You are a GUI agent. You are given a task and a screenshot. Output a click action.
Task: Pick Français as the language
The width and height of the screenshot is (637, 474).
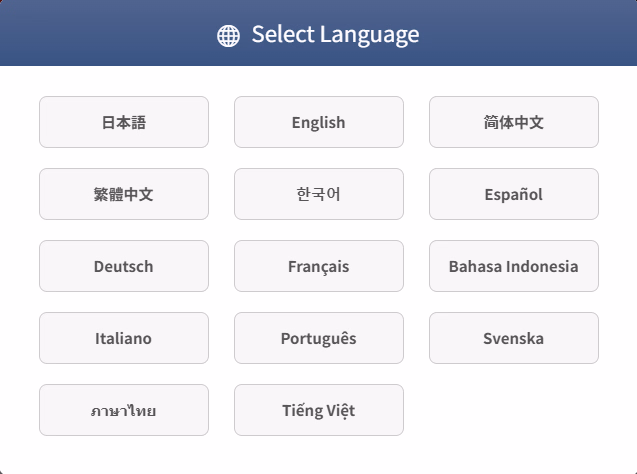point(319,266)
